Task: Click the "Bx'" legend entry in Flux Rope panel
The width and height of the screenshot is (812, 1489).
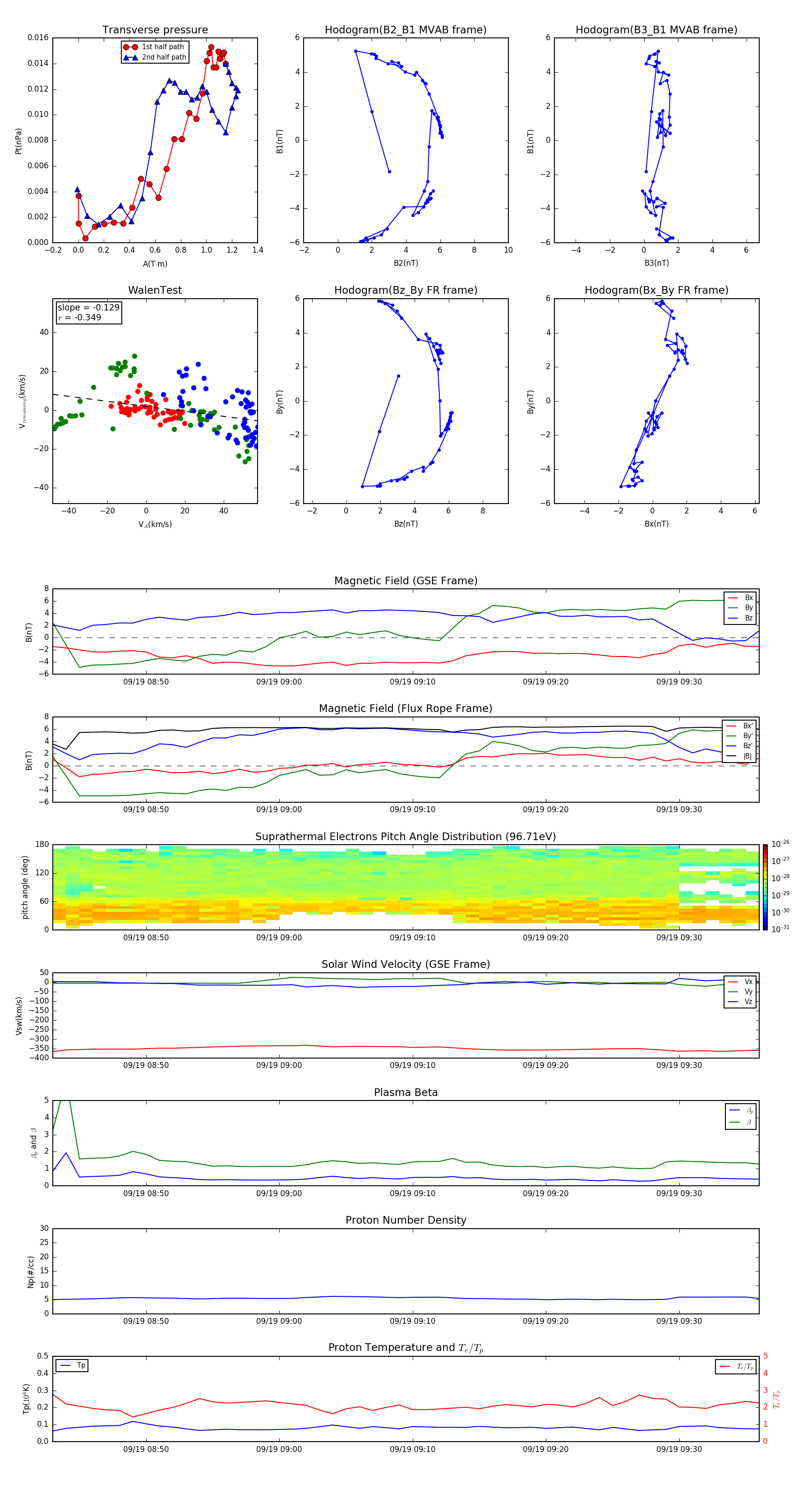Action: pyautogui.click(x=740, y=726)
